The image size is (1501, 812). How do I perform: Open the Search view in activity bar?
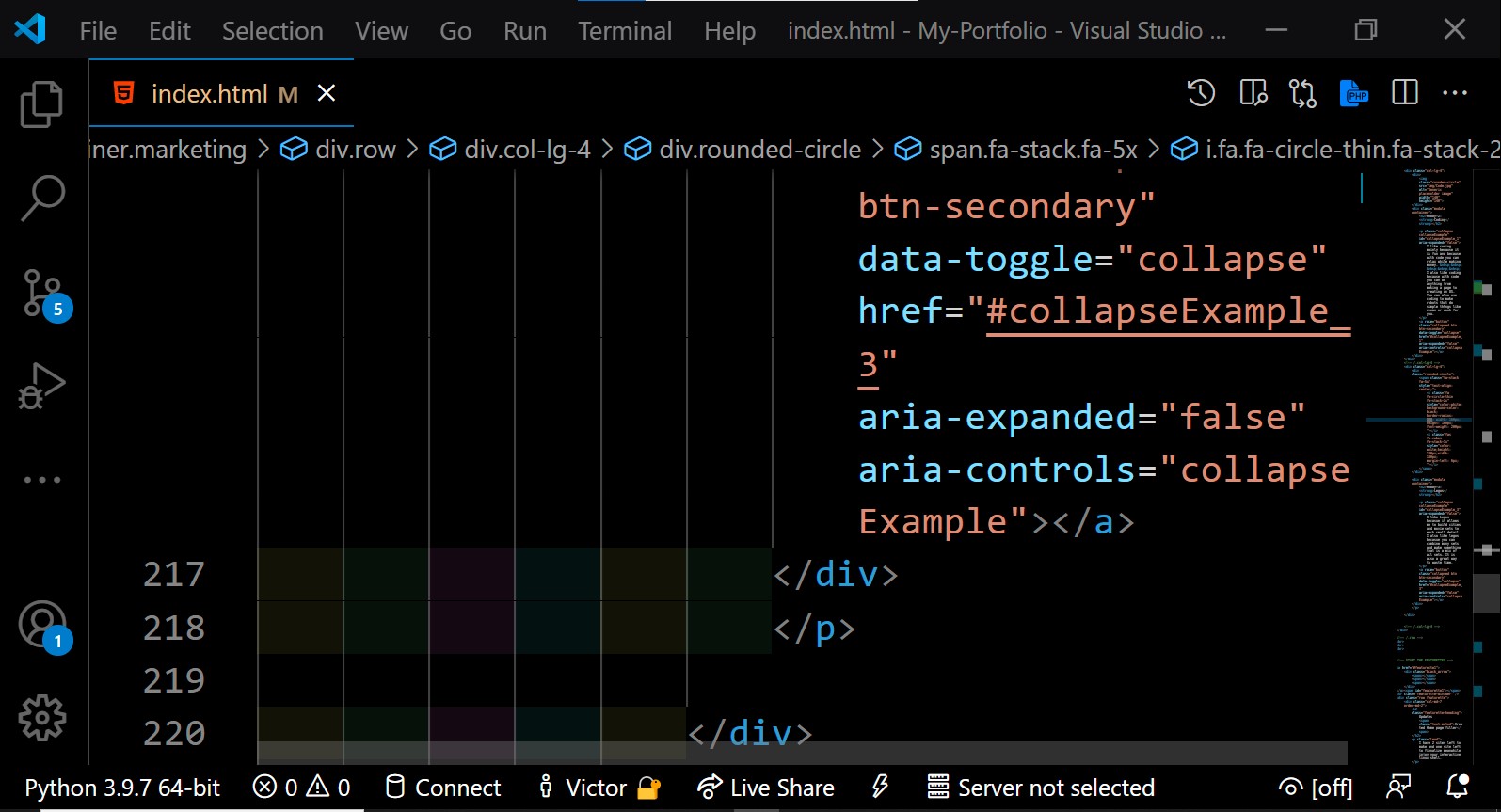[42, 198]
